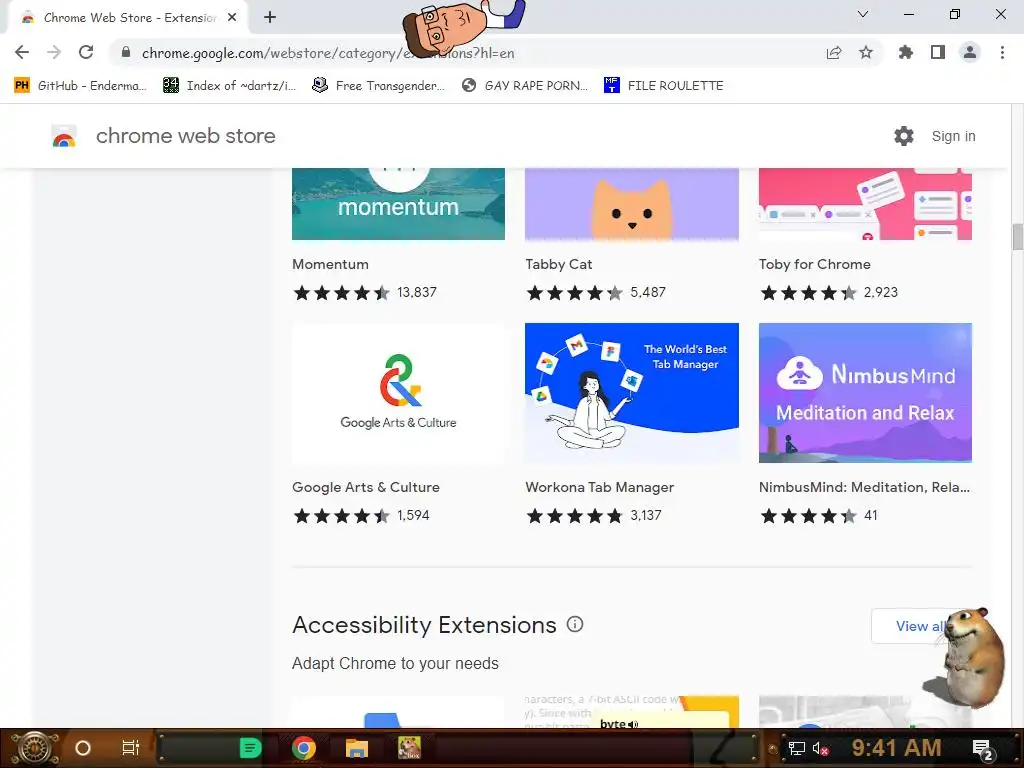
Task: Go back to the previous page
Action: 22,52
